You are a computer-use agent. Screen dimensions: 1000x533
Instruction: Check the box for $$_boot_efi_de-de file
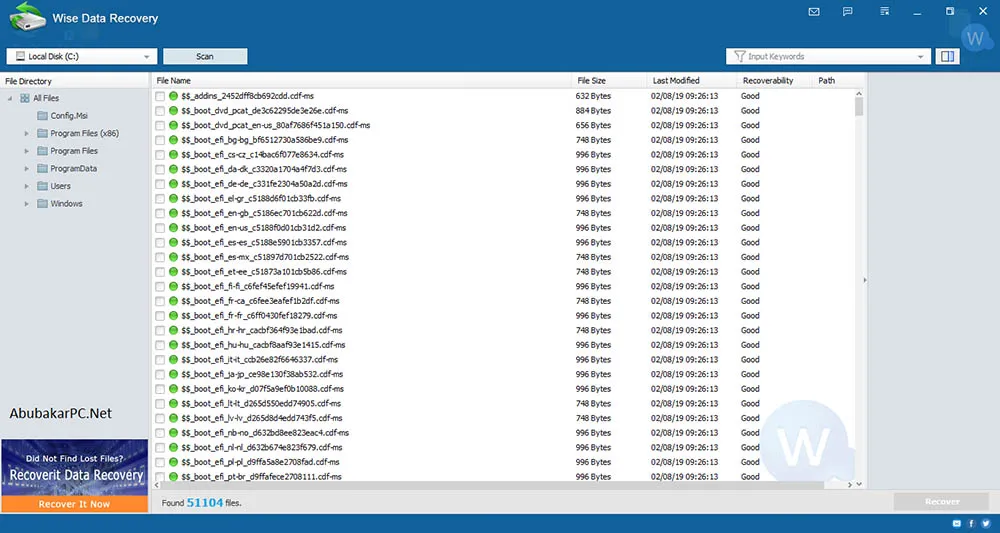(x=159, y=184)
